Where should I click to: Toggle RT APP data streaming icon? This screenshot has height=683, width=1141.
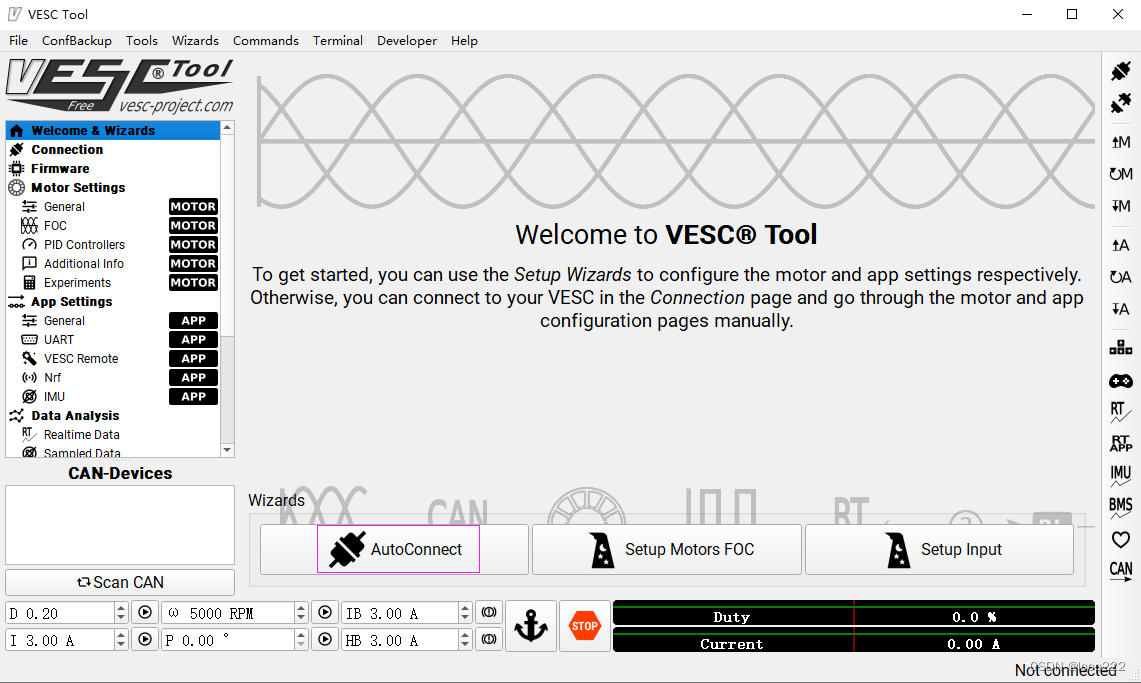click(1121, 444)
